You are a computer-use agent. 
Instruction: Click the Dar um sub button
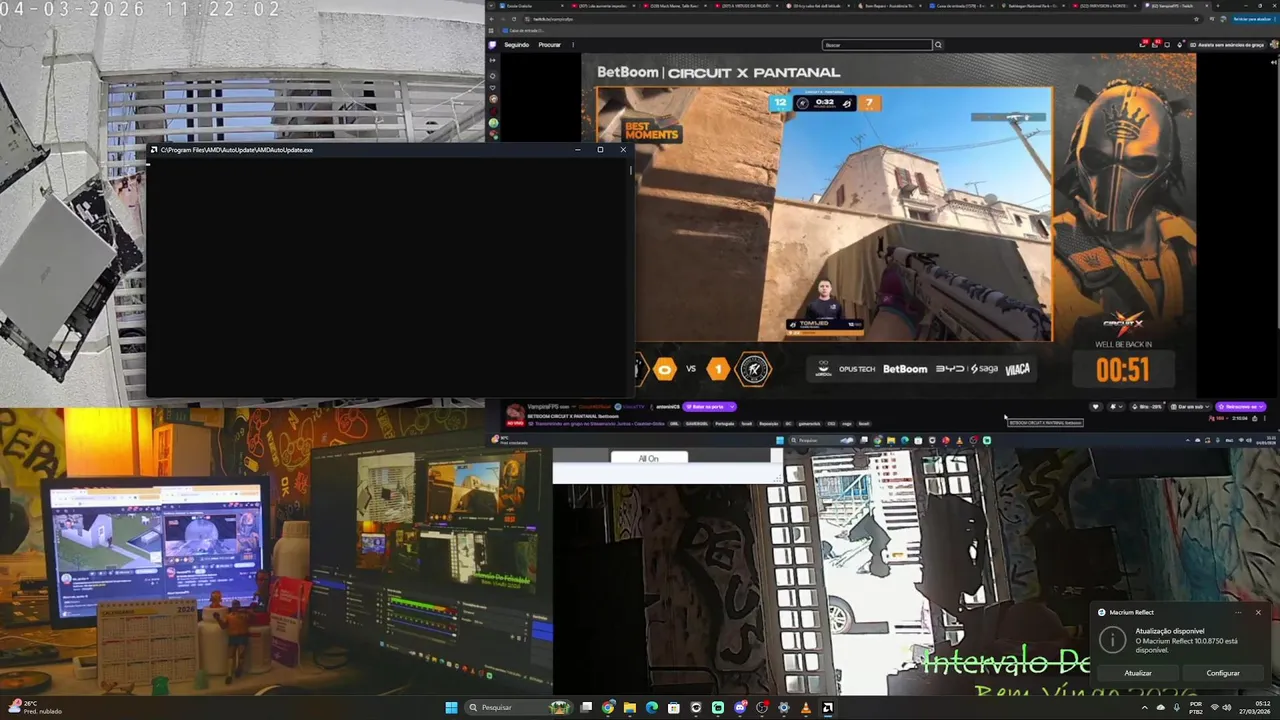[x=1190, y=406]
